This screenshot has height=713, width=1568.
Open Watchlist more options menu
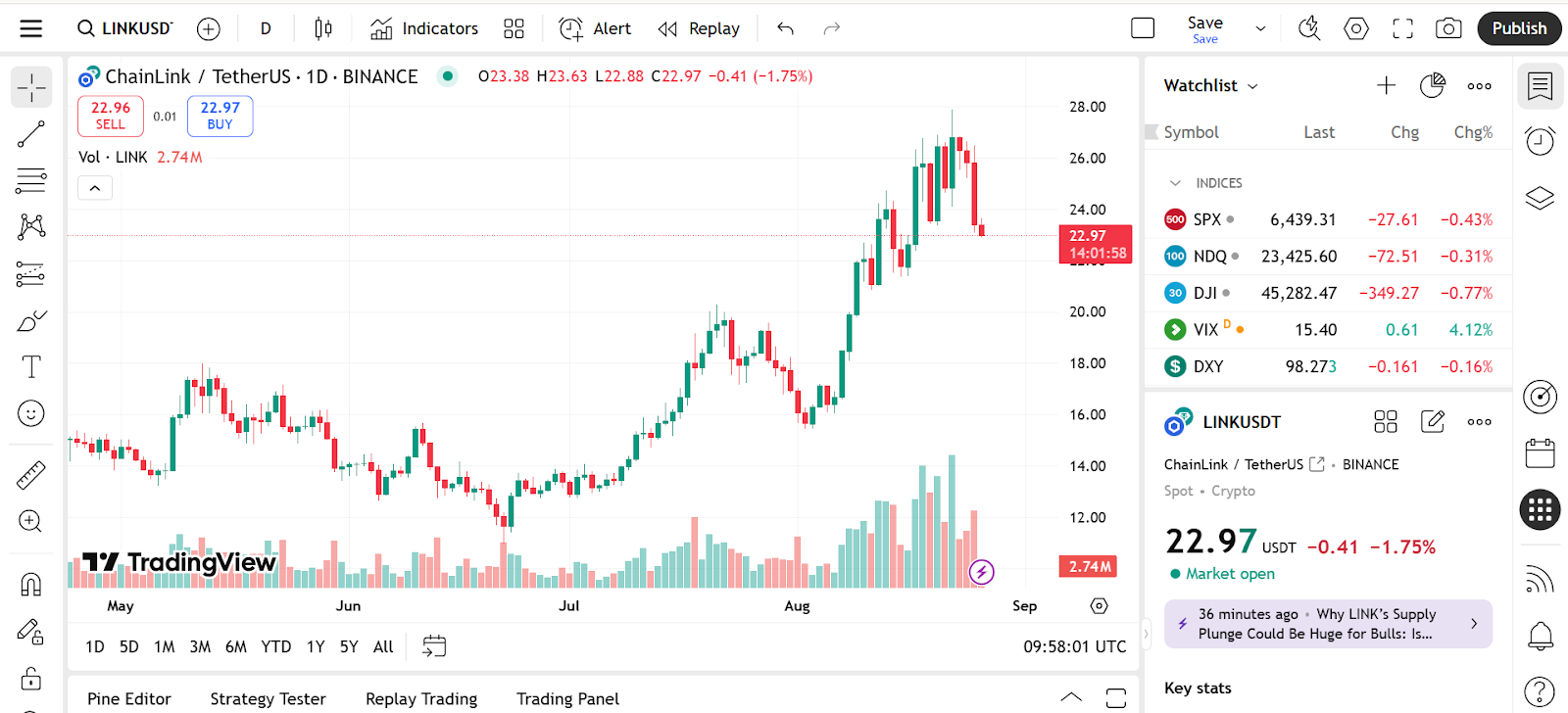(x=1480, y=86)
